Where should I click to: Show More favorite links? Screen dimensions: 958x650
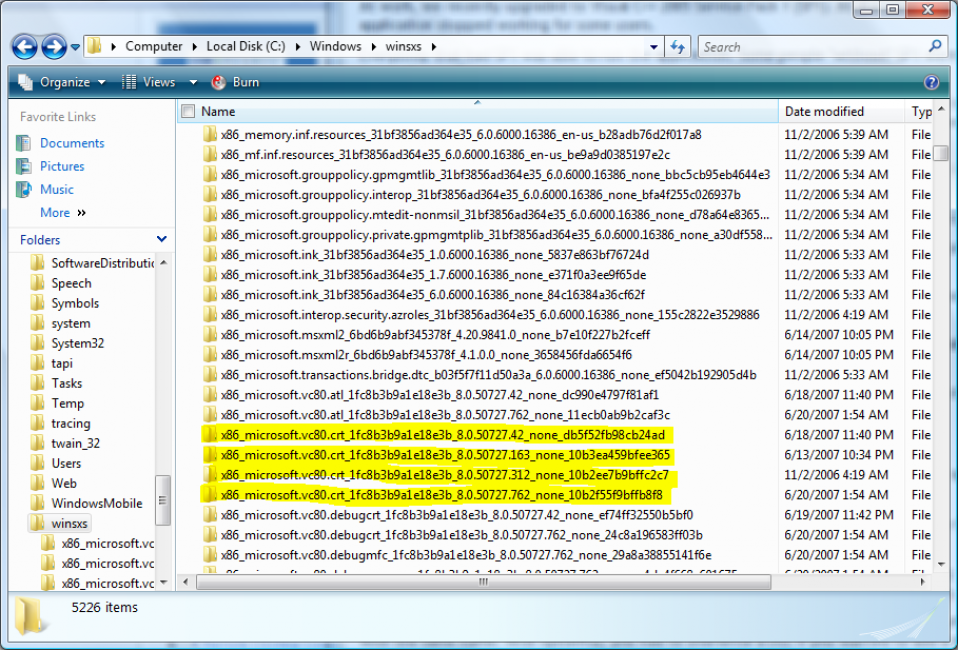[62, 213]
